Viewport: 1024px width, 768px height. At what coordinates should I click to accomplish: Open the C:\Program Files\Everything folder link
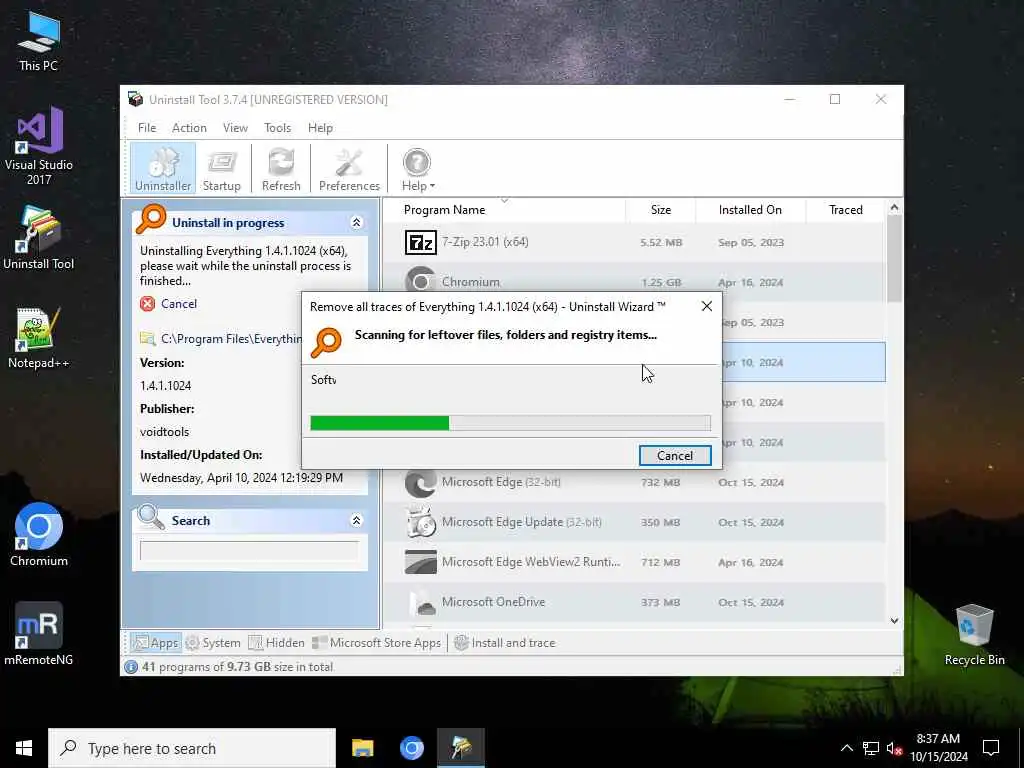[x=231, y=339]
